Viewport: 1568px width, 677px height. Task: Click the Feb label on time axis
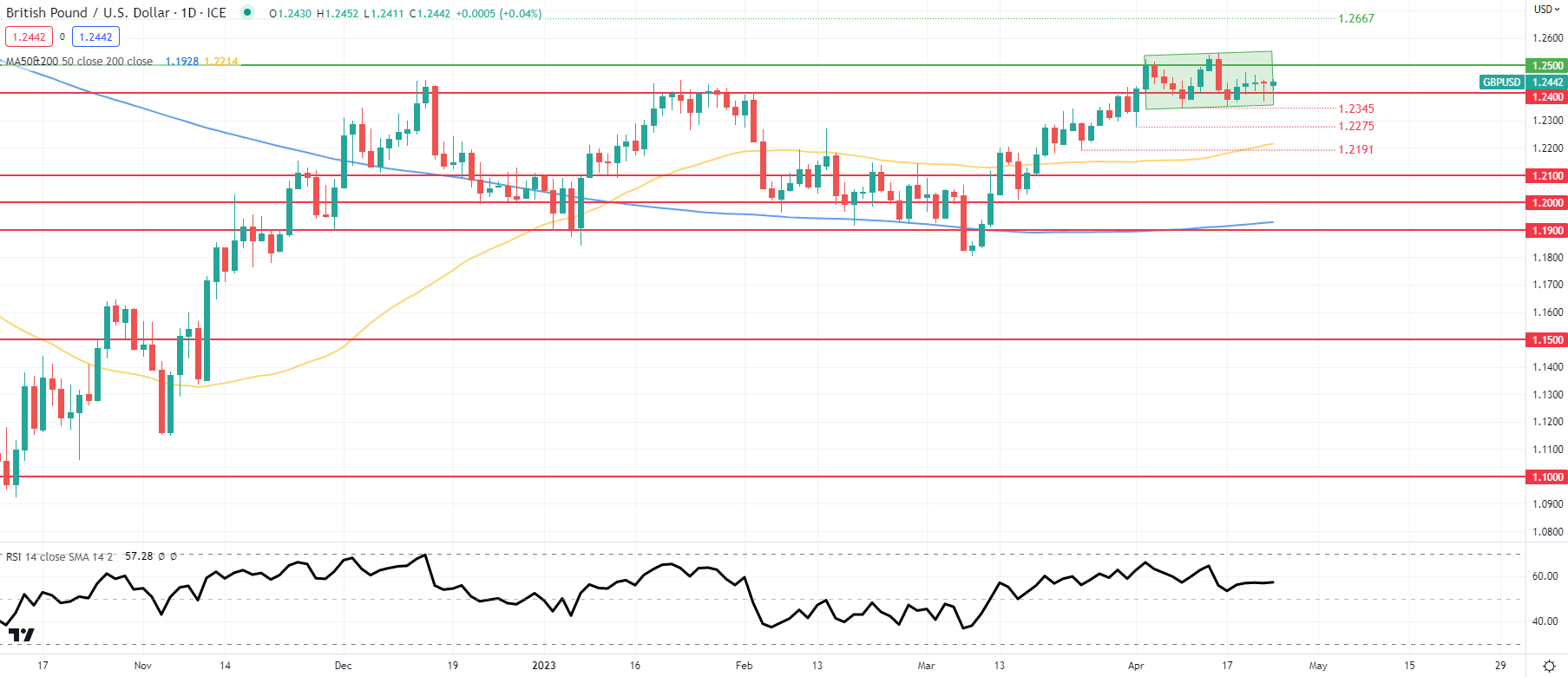click(x=744, y=666)
